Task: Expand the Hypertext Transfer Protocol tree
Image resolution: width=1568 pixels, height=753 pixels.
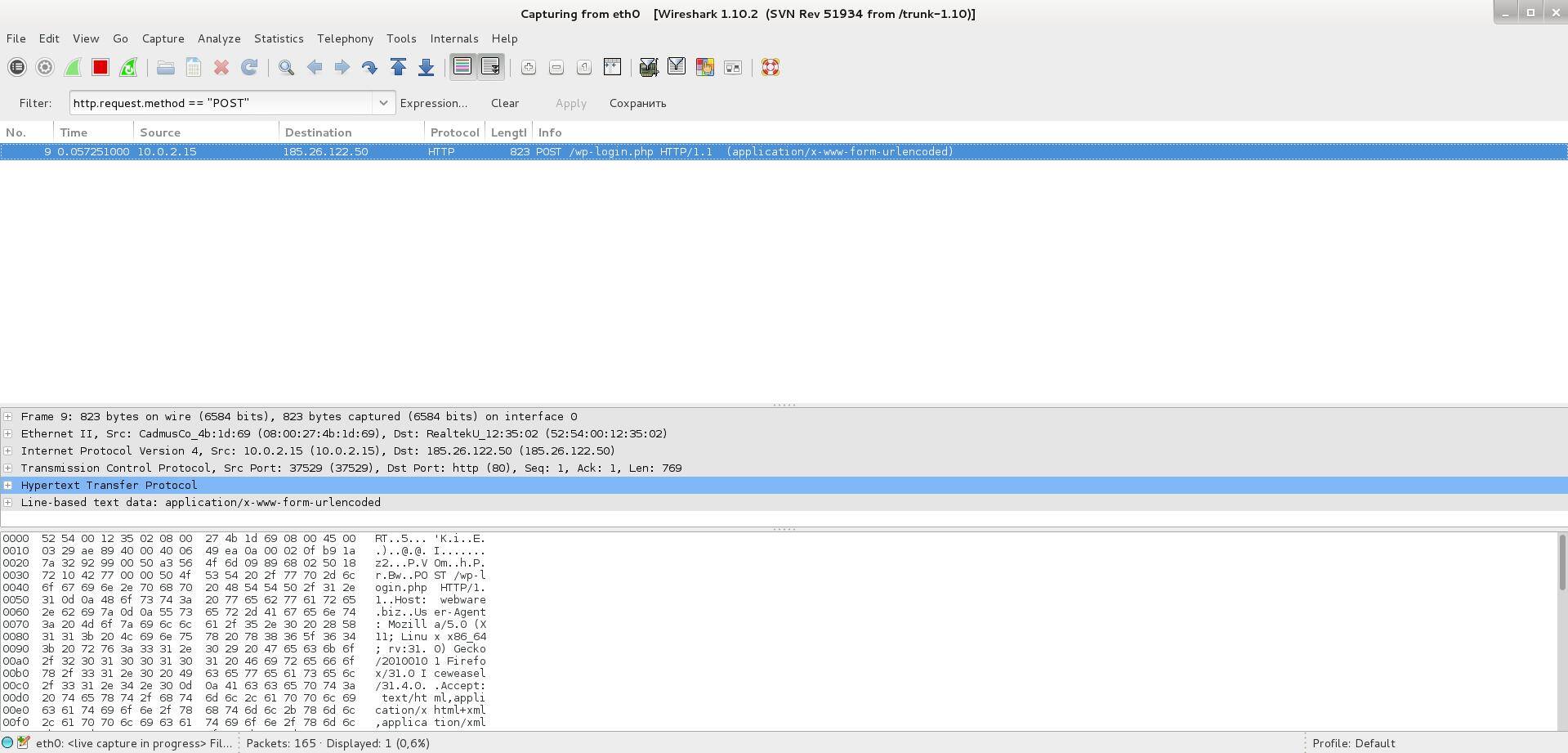Action: tap(8, 486)
